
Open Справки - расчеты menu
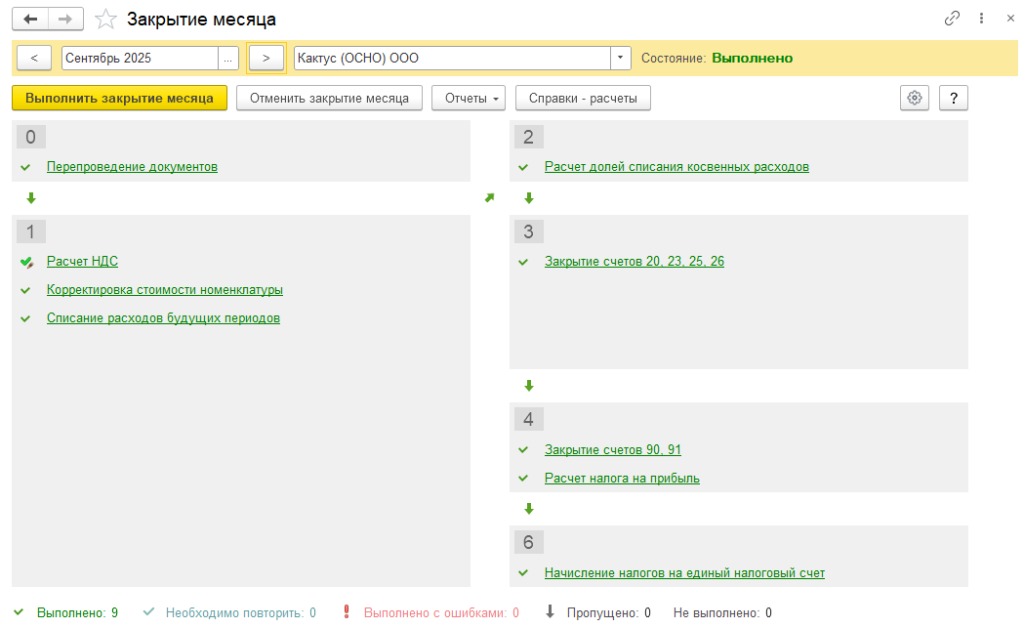(x=583, y=98)
